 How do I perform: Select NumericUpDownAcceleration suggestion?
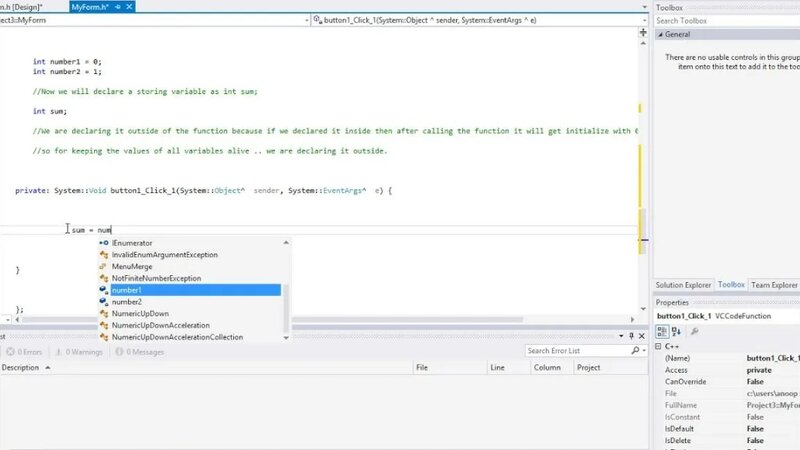[x=160, y=325]
